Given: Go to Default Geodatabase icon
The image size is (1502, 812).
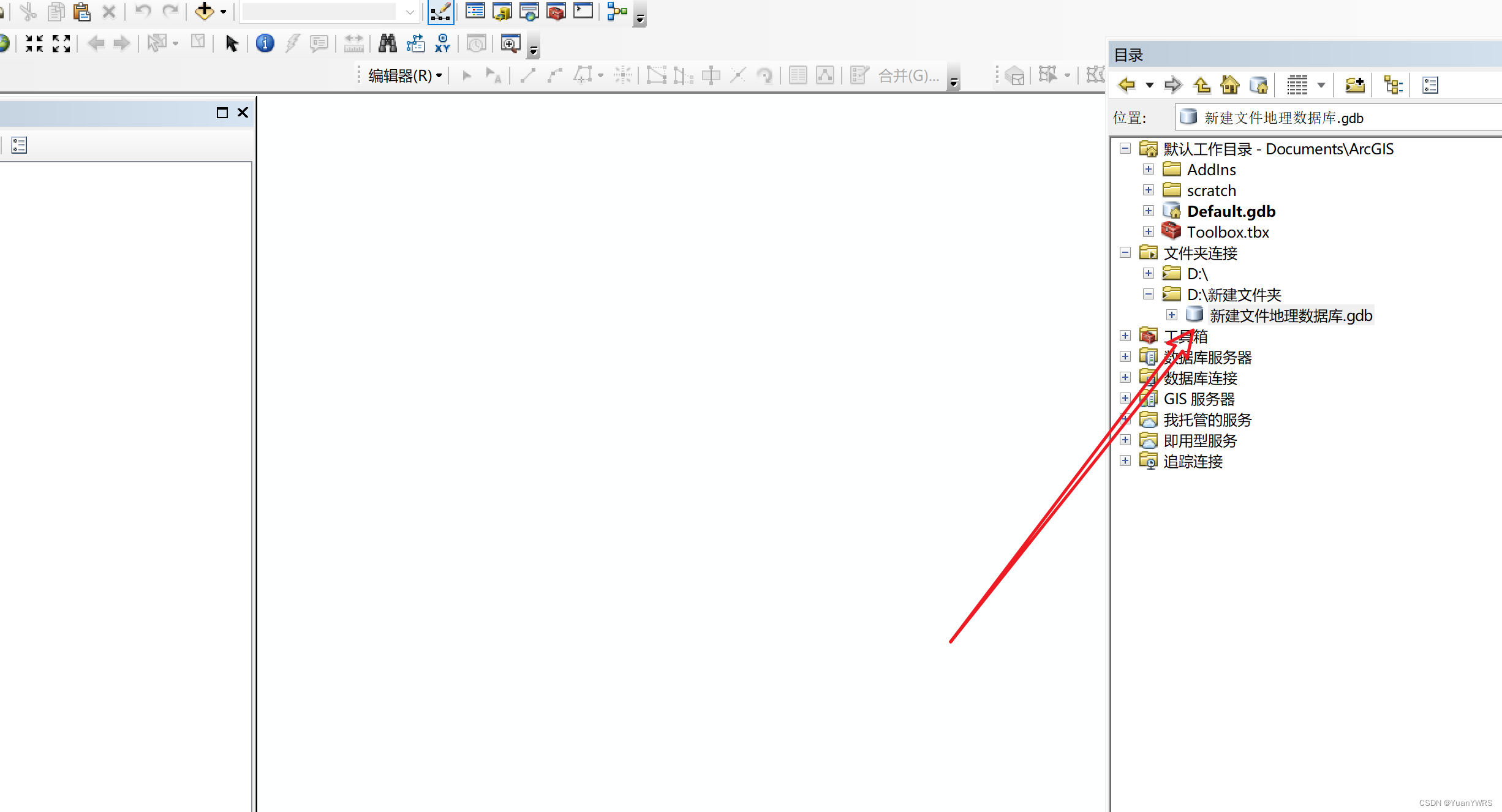Looking at the screenshot, I should click(x=1258, y=85).
